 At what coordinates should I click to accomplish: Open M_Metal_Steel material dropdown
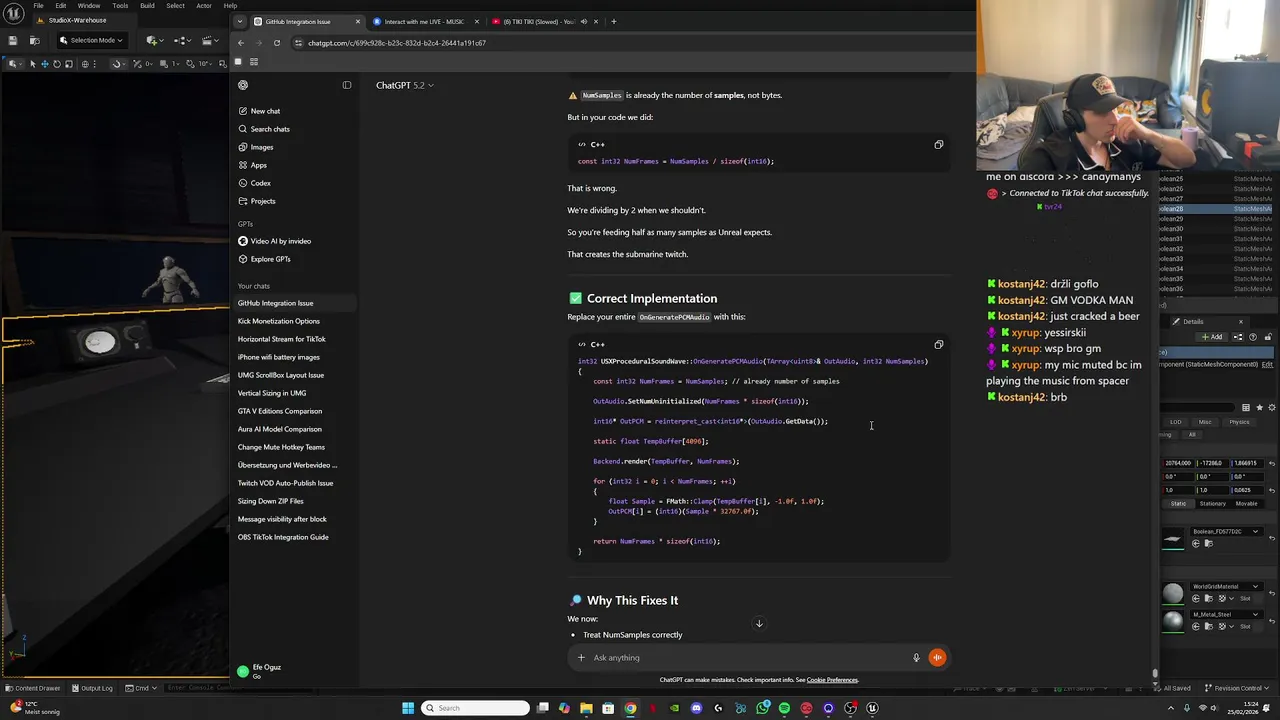pyautogui.click(x=1225, y=615)
